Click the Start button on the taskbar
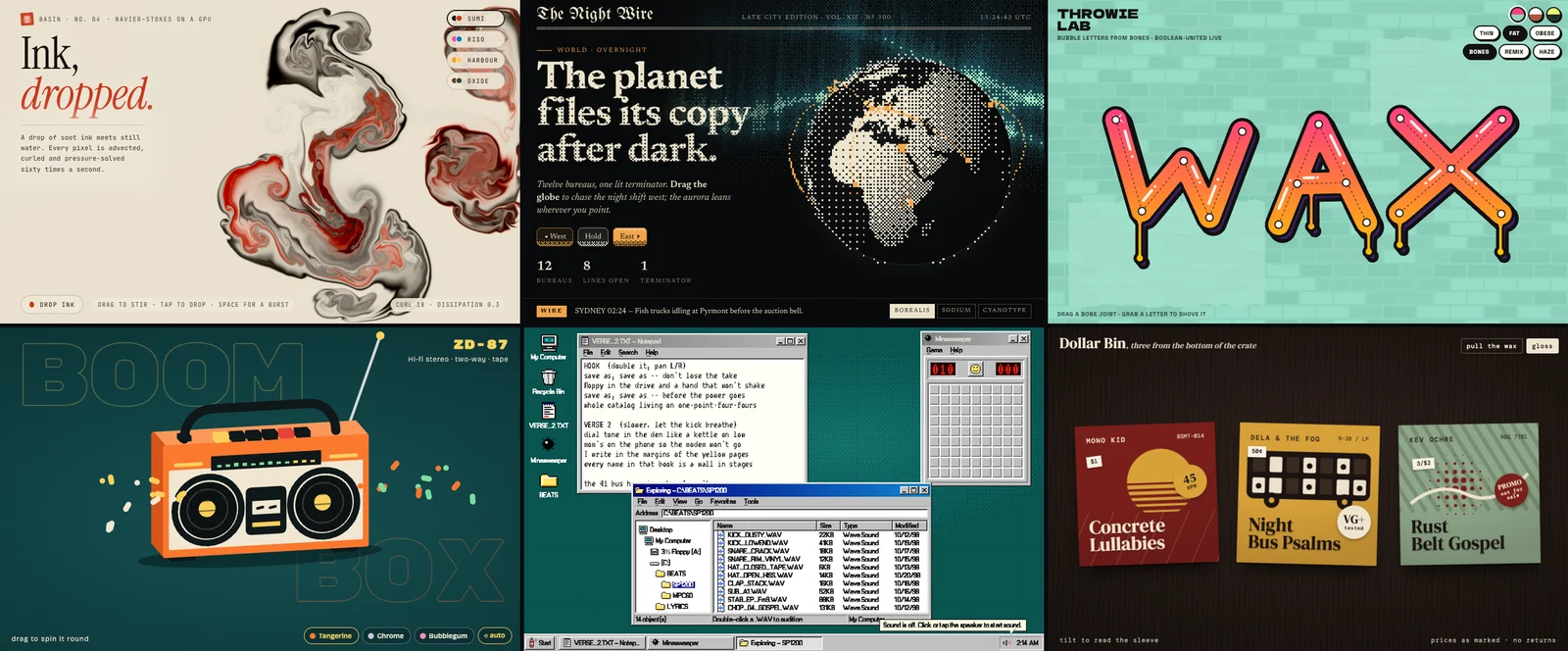The width and height of the screenshot is (1568, 651). pyautogui.click(x=541, y=643)
